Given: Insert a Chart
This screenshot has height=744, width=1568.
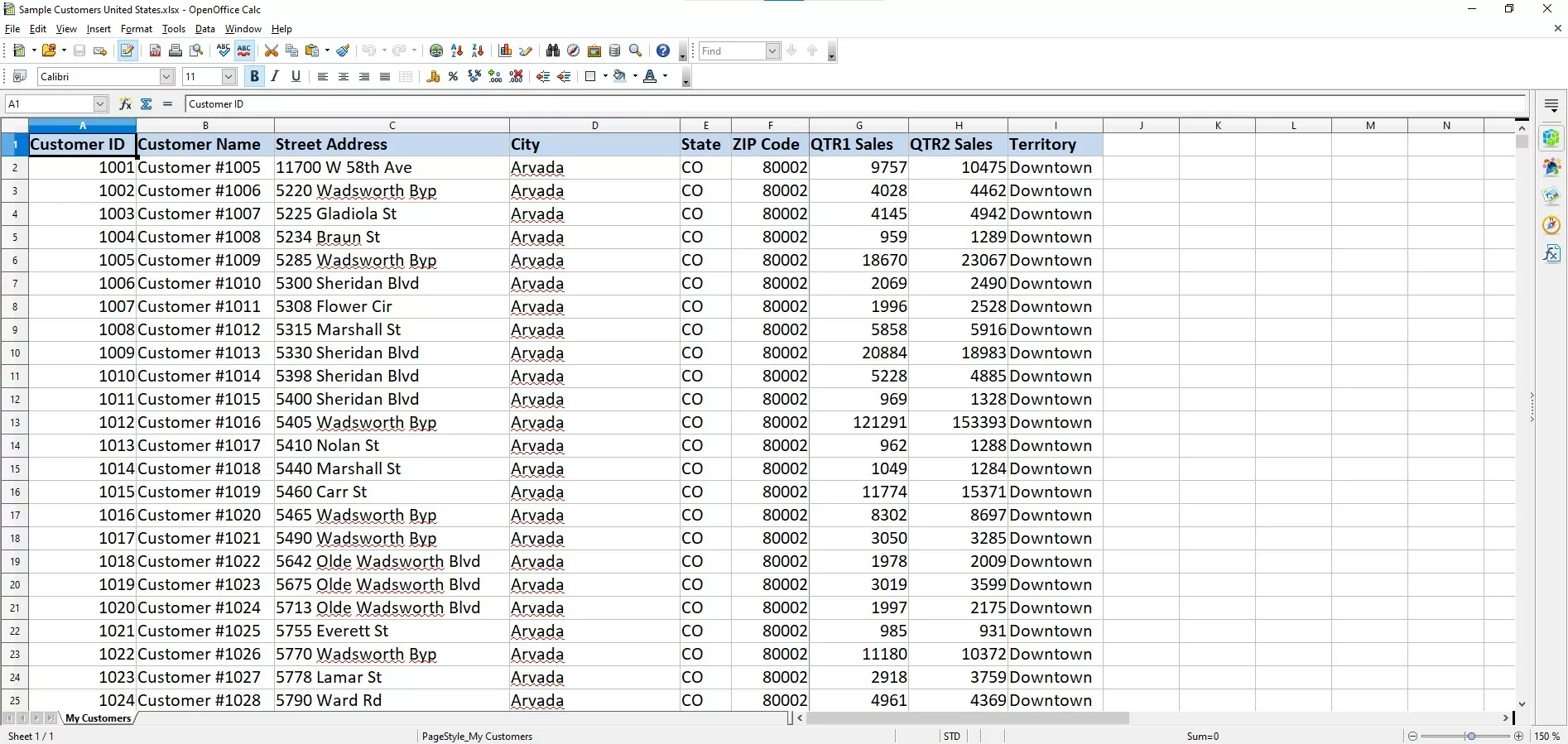Looking at the screenshot, I should [x=505, y=51].
